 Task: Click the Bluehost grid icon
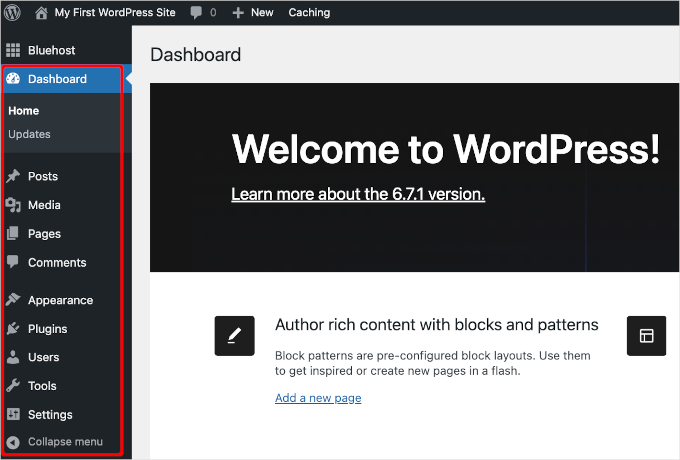pyautogui.click(x=13, y=50)
